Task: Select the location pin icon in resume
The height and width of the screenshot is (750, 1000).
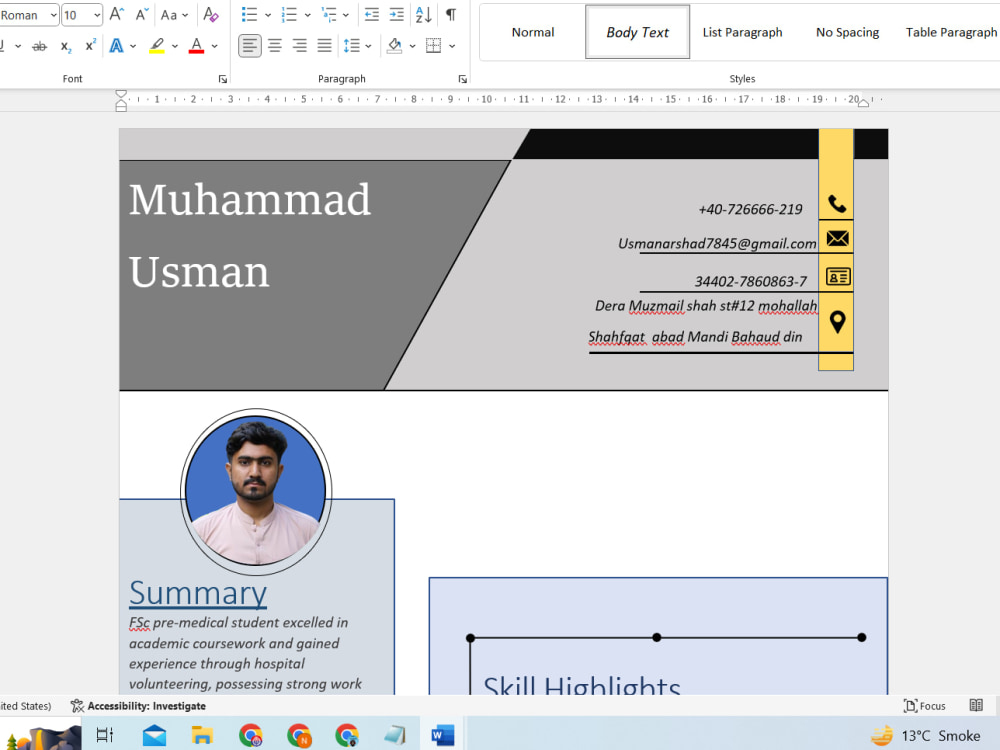Action: [x=837, y=322]
